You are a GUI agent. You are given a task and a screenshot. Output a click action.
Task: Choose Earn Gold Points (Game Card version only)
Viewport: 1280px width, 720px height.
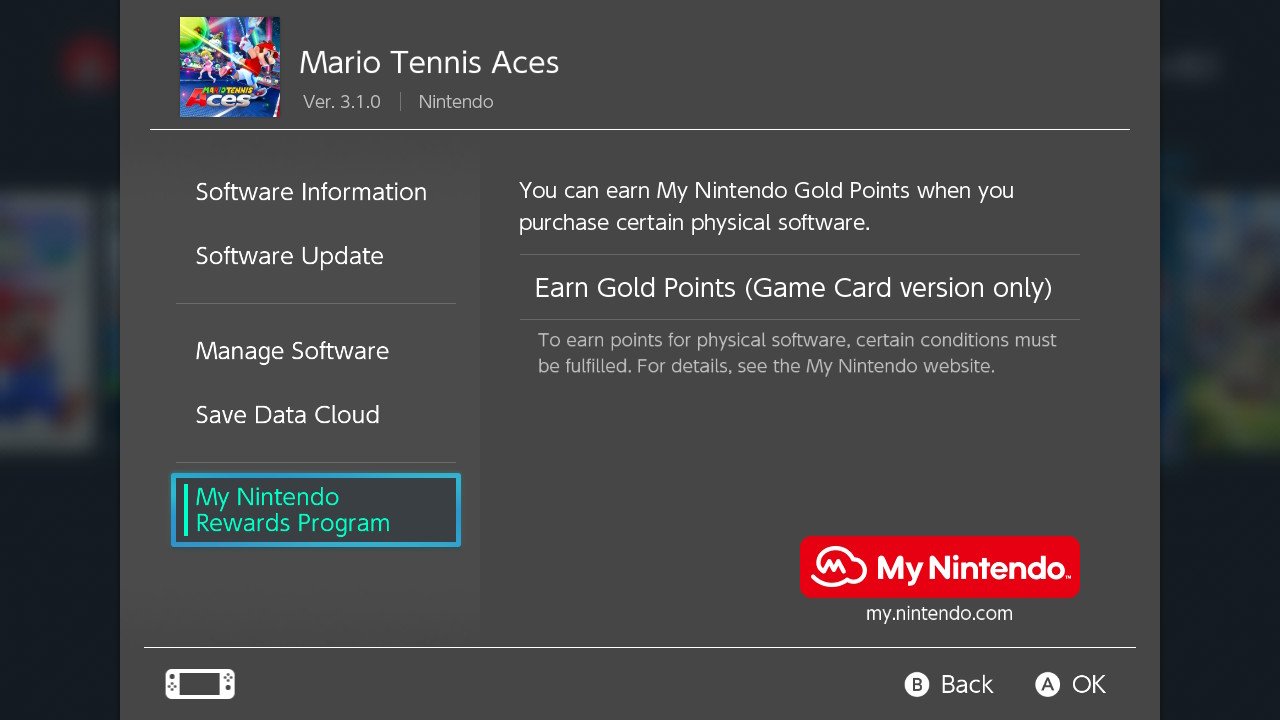pyautogui.click(x=800, y=288)
